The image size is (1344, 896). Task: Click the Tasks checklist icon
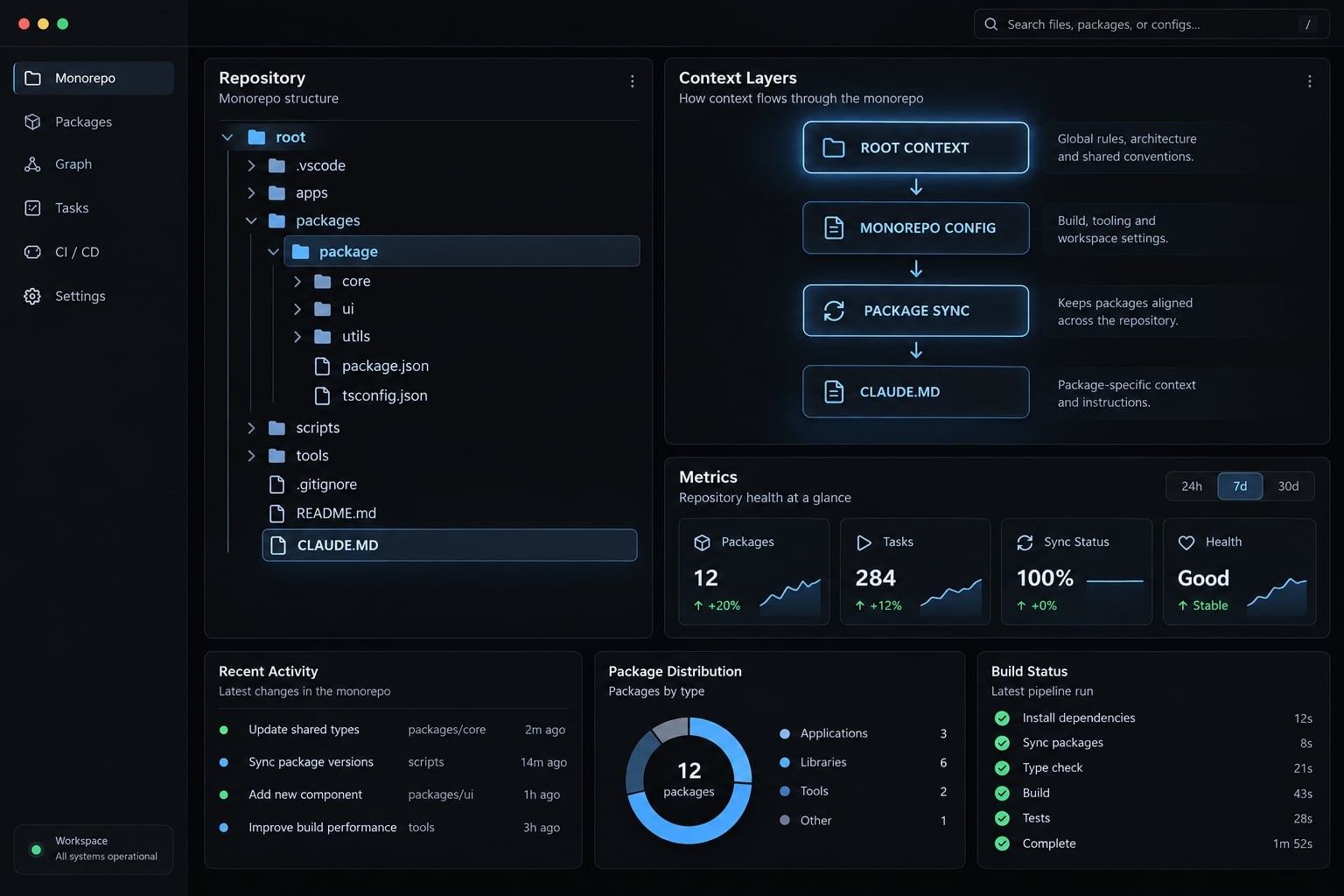32,208
